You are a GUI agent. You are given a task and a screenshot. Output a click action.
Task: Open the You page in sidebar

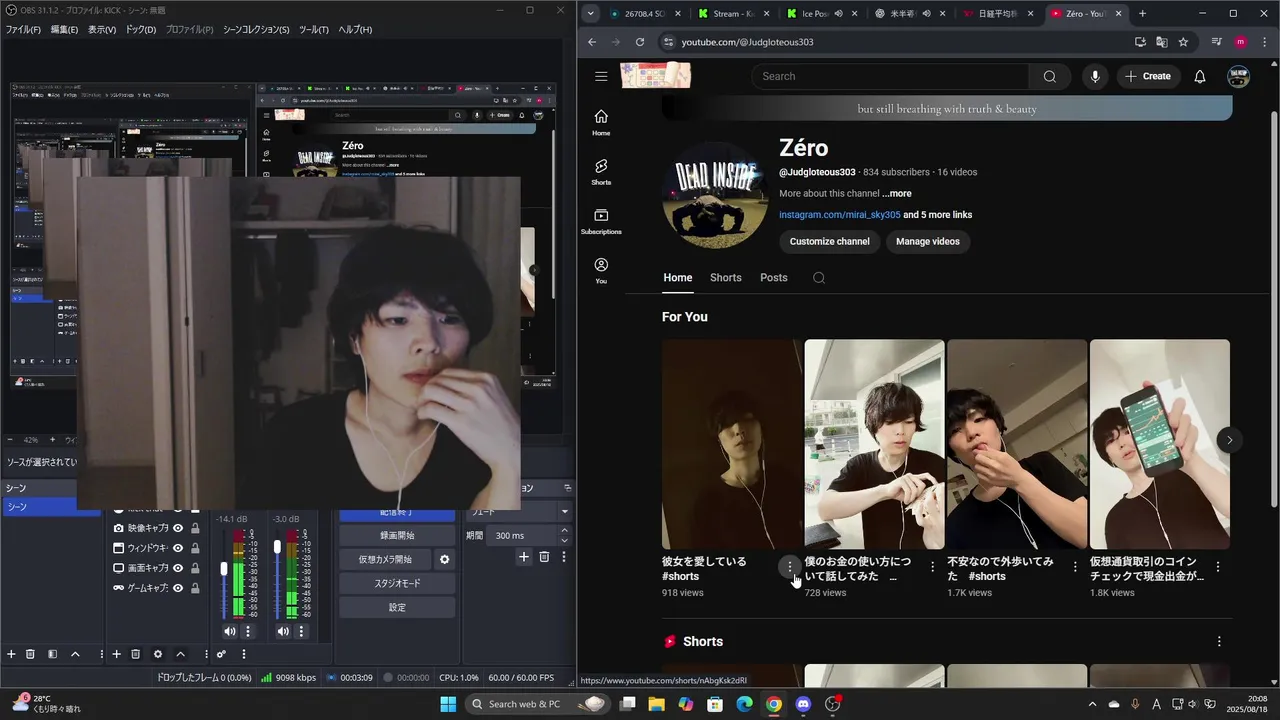coord(601,270)
